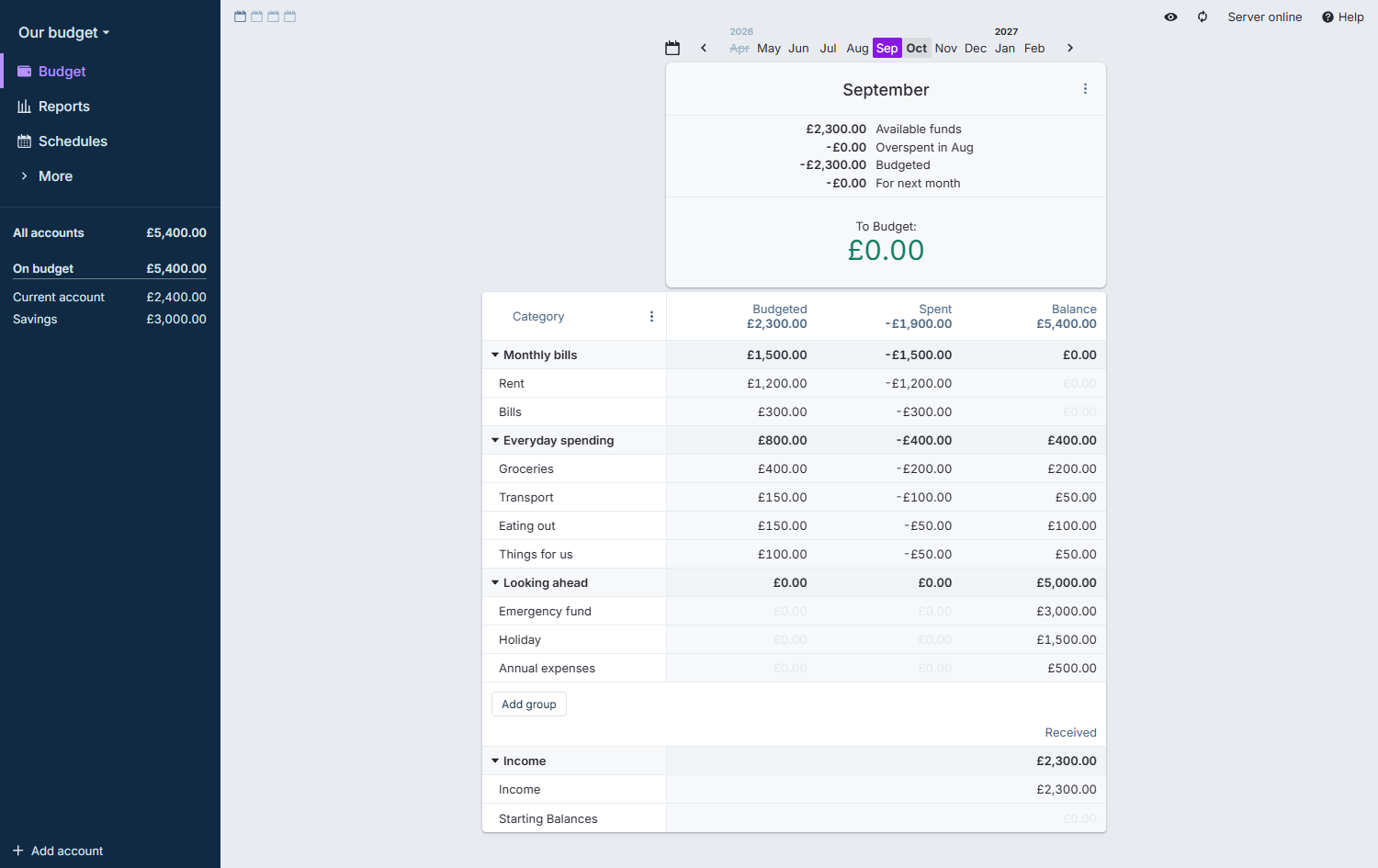The width and height of the screenshot is (1378, 868).
Task: Open the September month options menu
Action: click(1085, 89)
